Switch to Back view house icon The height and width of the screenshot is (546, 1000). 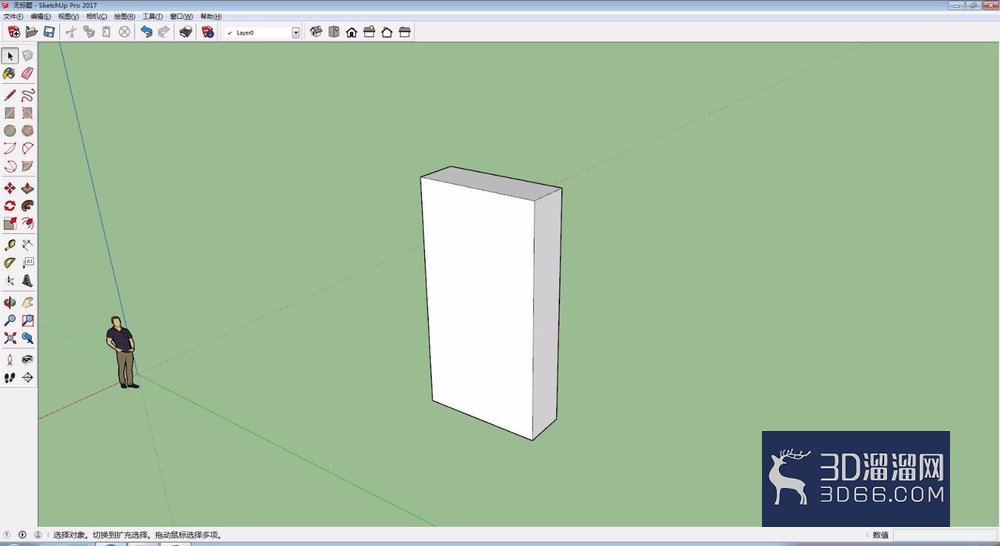click(386, 32)
